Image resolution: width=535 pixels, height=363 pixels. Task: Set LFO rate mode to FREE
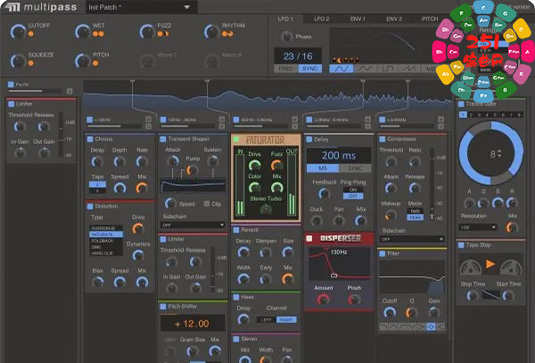(286, 69)
